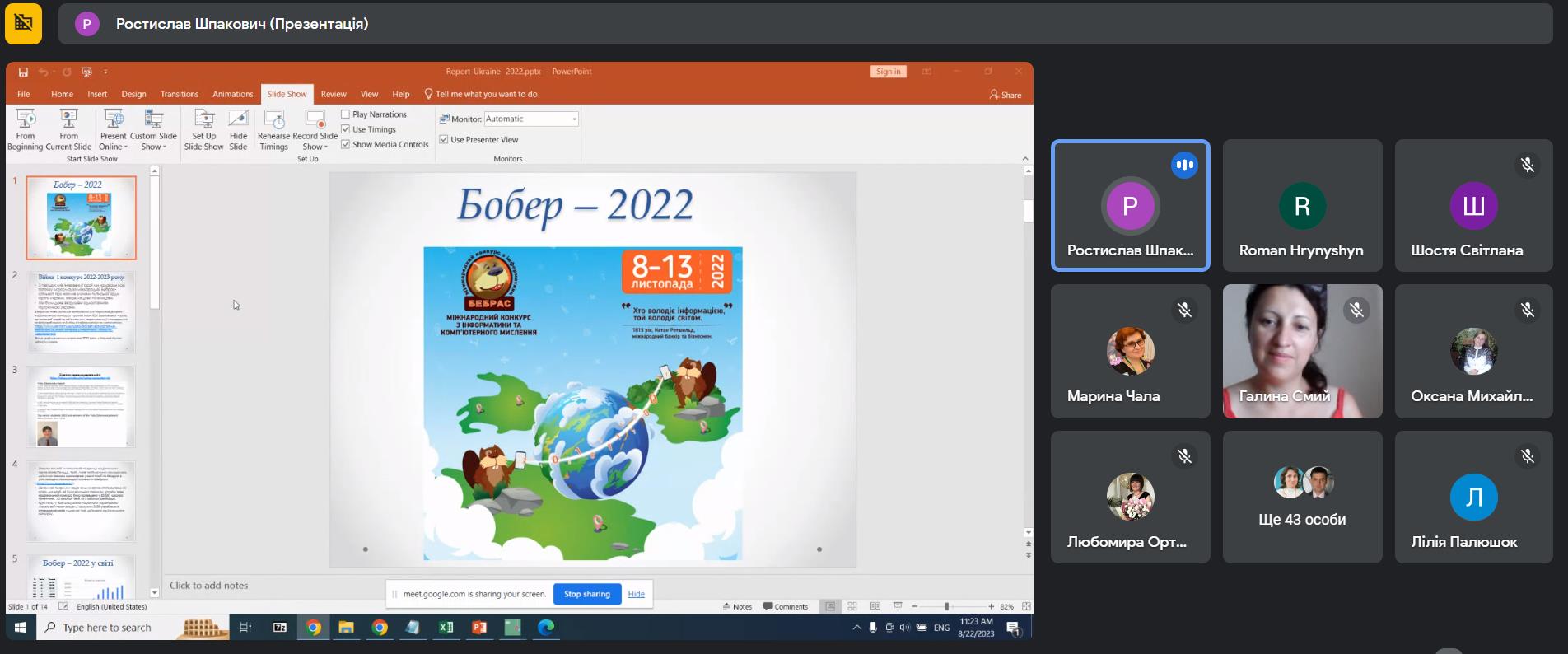Start slideshow From Current Slide
Screen dimensions: 1568x654
pos(68,129)
